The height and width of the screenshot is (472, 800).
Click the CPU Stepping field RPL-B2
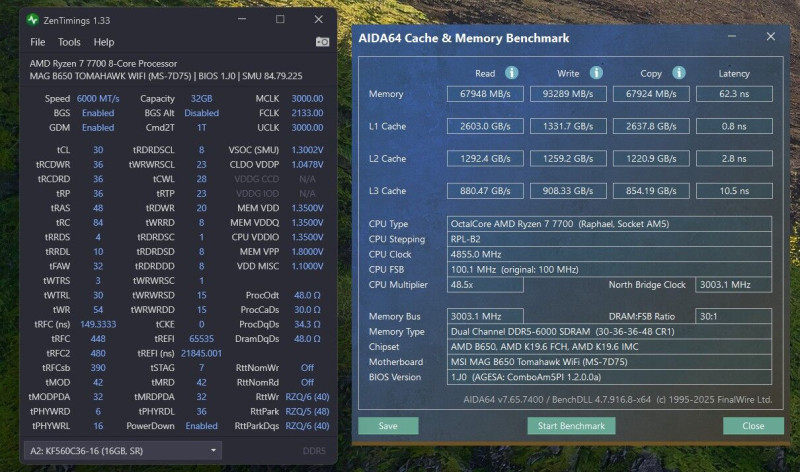pyautogui.click(x=609, y=239)
